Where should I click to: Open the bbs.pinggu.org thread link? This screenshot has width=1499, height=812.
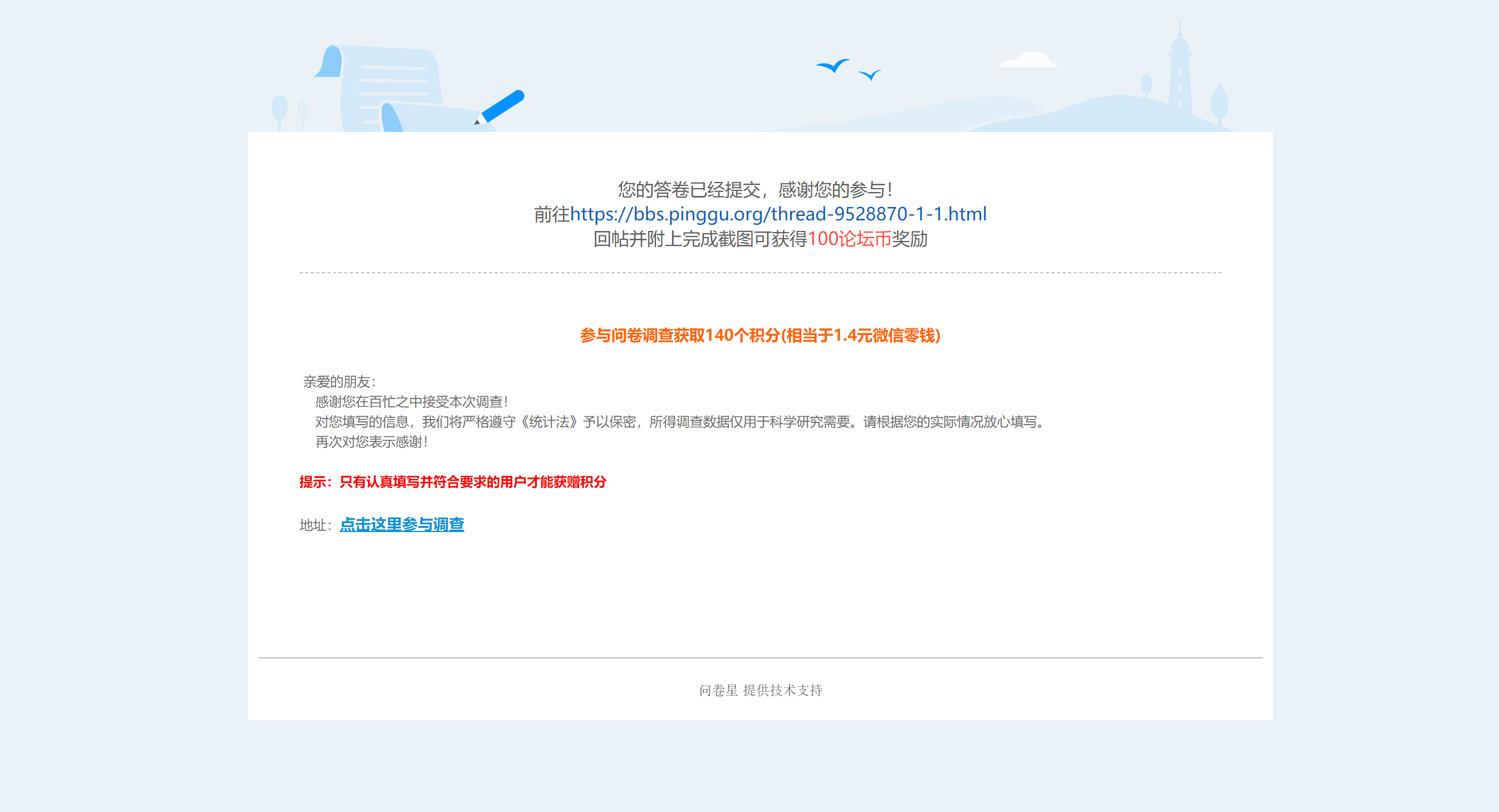pyautogui.click(x=777, y=214)
